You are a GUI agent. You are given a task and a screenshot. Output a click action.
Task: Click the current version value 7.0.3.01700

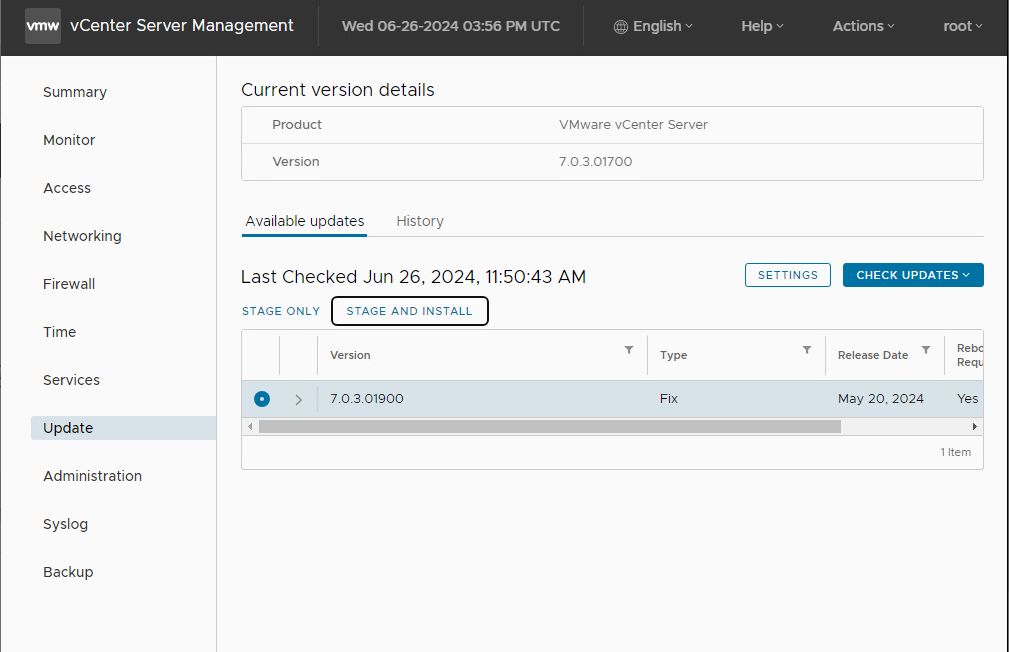[x=595, y=162]
